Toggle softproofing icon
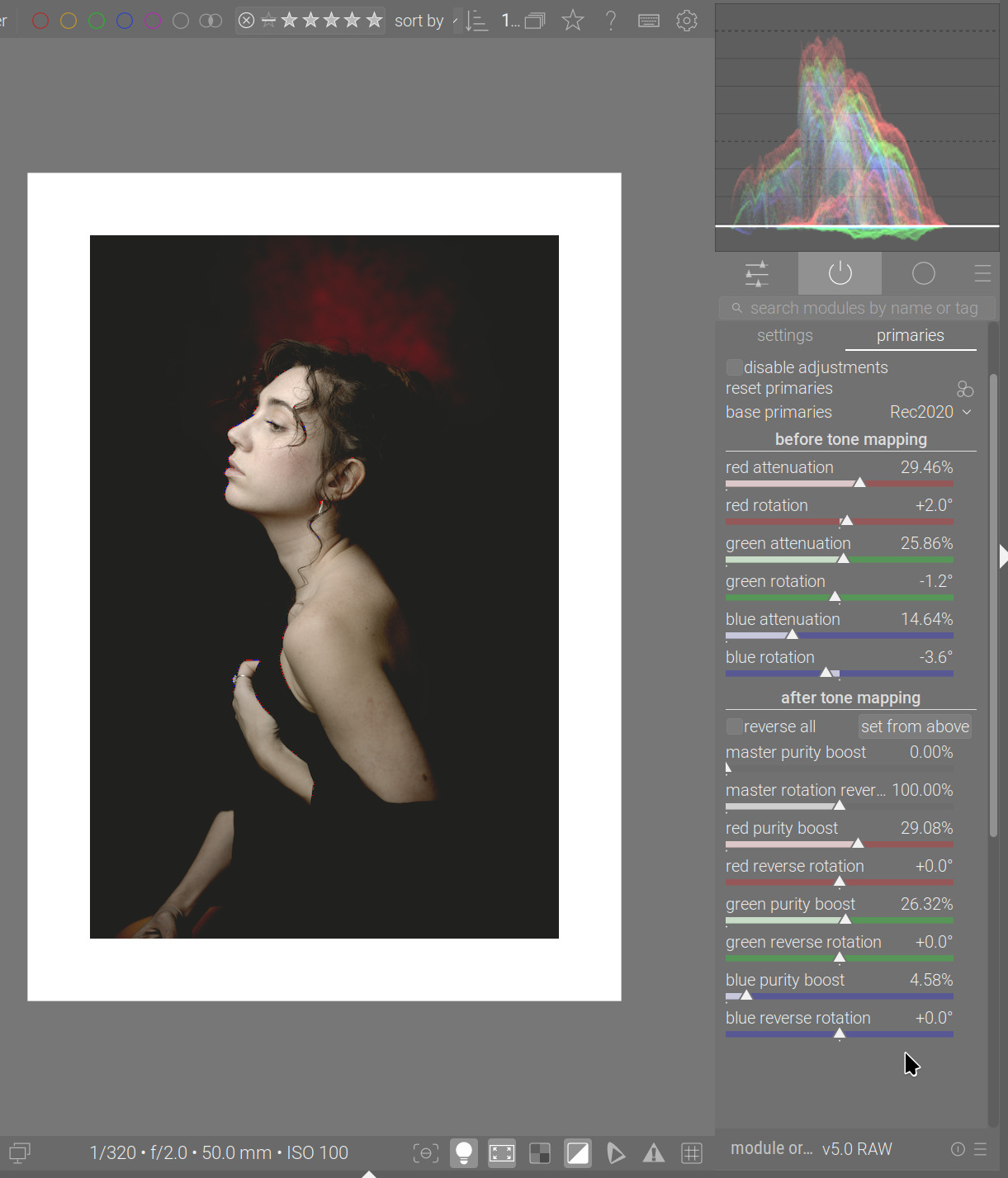Screen dimensions: 1008x1178 pyautogui.click(x=616, y=1153)
